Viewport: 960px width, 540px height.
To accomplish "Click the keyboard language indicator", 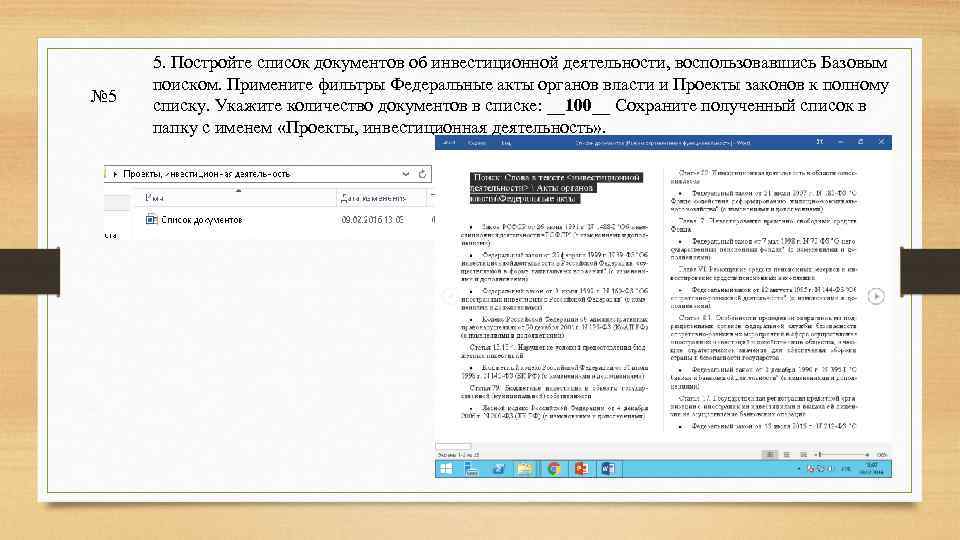I will 846,469.
